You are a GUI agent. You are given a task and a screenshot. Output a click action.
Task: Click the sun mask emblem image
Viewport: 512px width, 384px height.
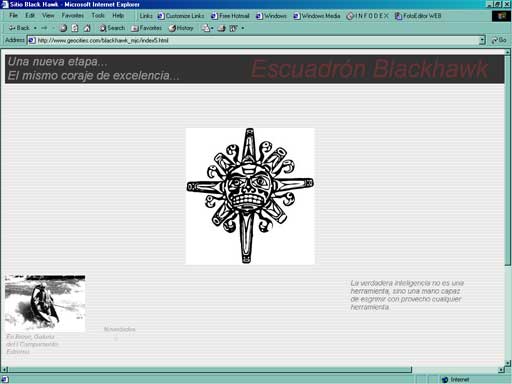pos(250,196)
